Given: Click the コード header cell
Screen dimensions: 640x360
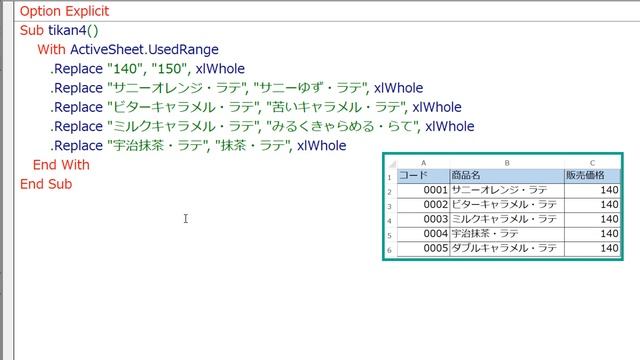Looking at the screenshot, I should (x=423, y=176).
